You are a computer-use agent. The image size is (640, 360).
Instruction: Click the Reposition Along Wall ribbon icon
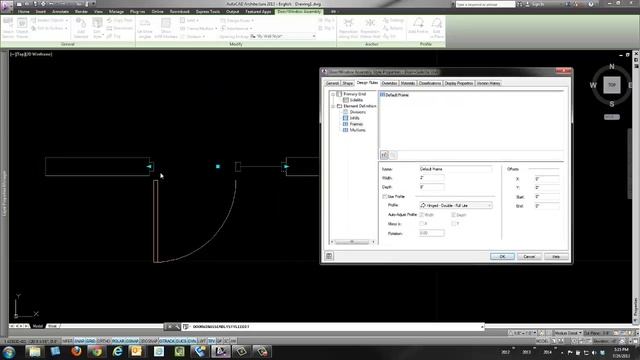(348, 28)
